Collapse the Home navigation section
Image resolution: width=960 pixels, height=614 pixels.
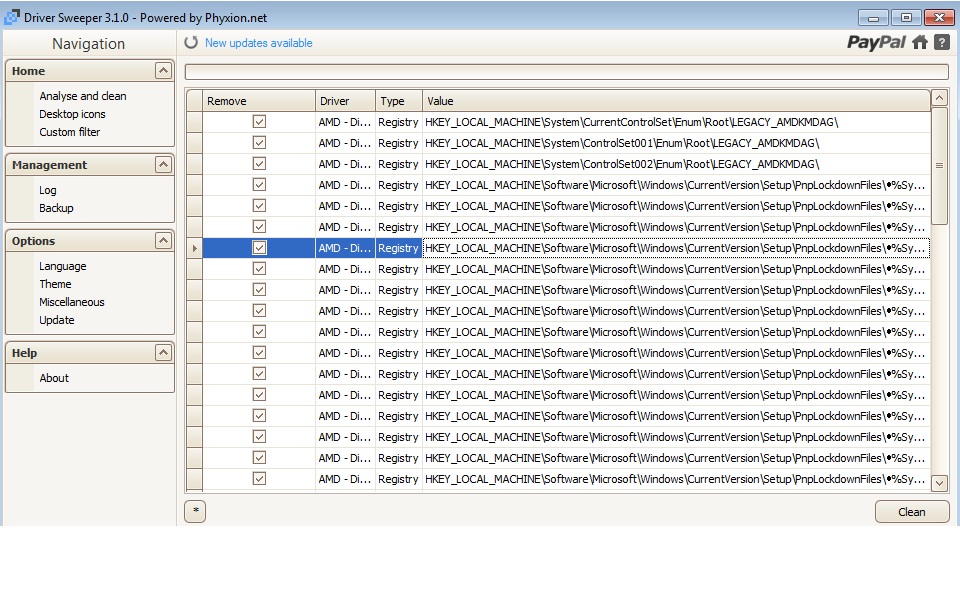click(163, 71)
